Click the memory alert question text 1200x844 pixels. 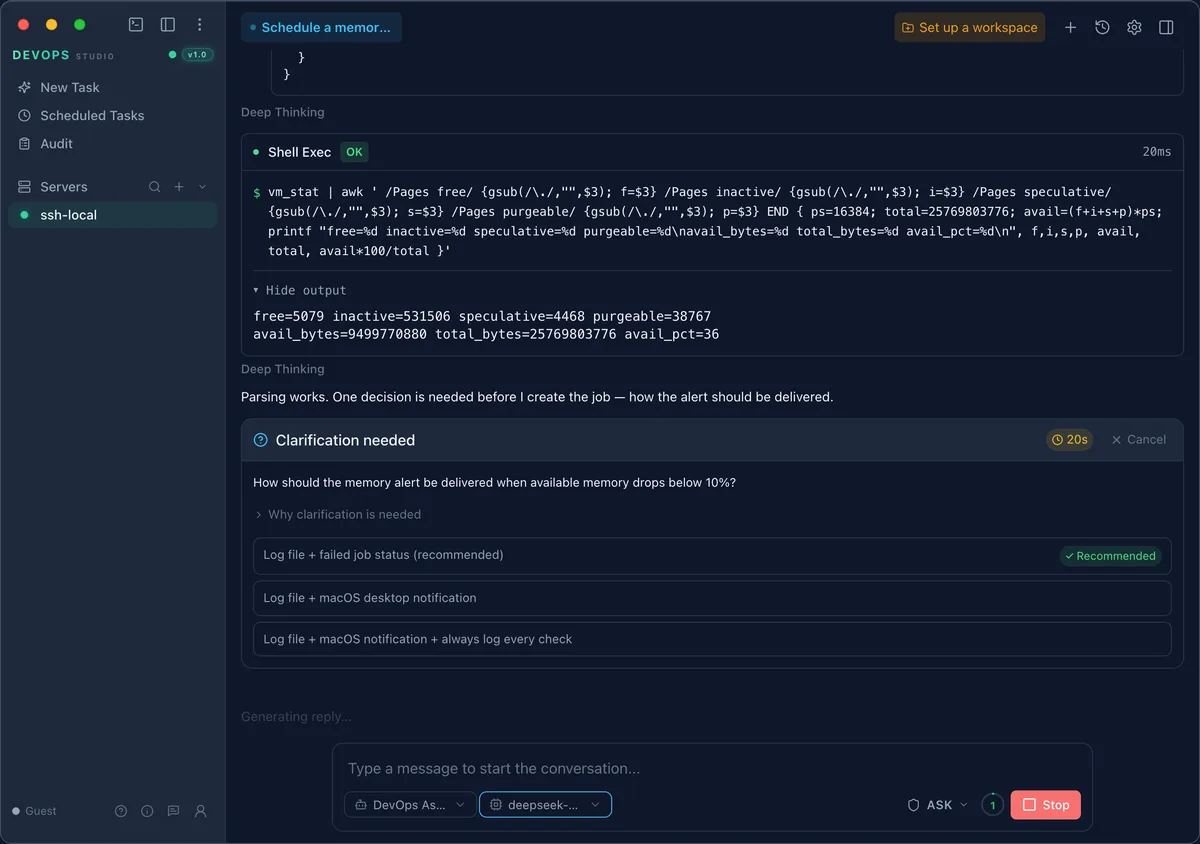tap(494, 482)
